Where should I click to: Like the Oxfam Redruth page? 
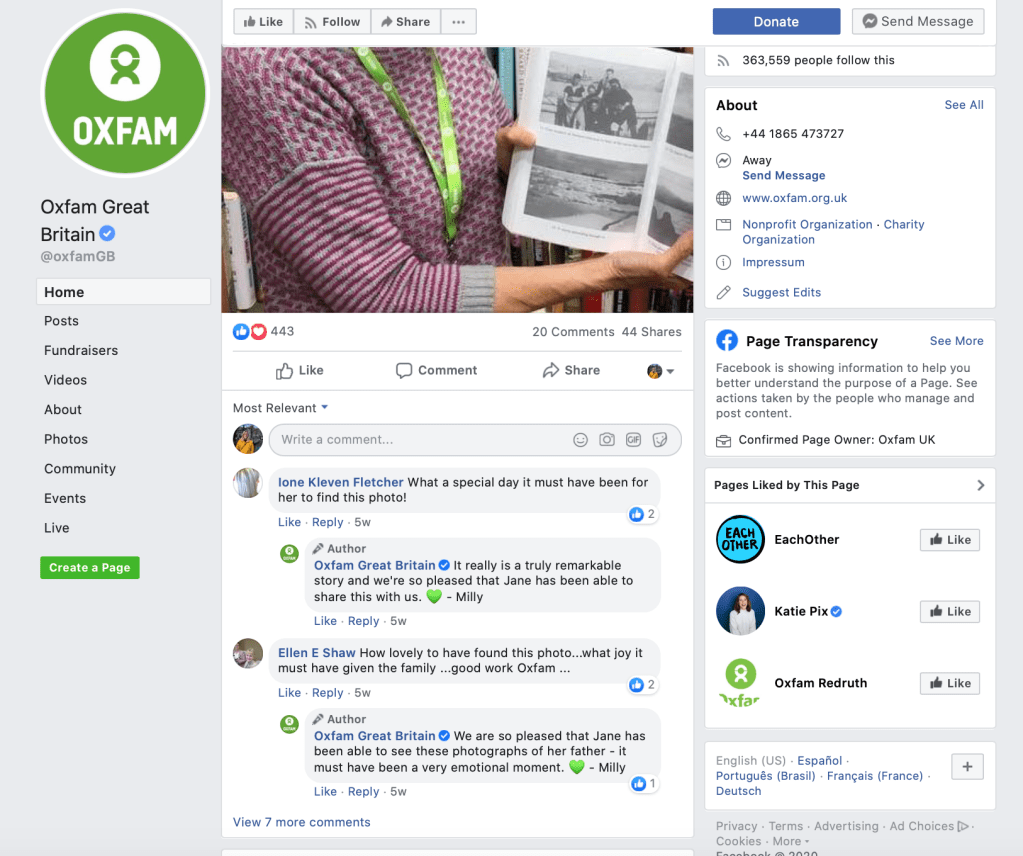click(949, 684)
